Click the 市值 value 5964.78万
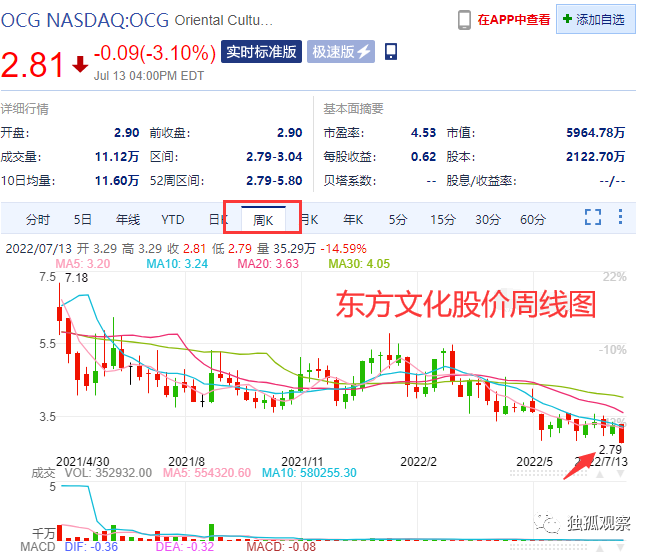Image resolution: width=651 pixels, height=552 pixels. (x=595, y=133)
